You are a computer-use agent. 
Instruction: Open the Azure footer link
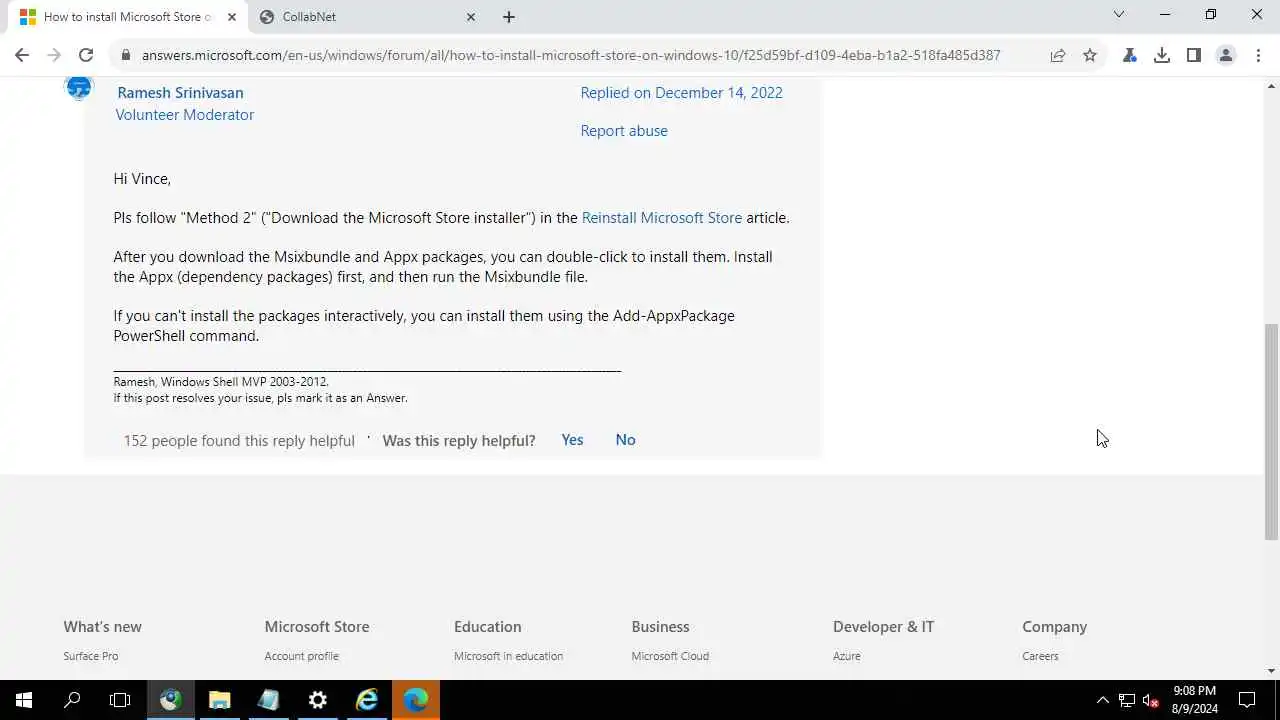pyautogui.click(x=846, y=656)
